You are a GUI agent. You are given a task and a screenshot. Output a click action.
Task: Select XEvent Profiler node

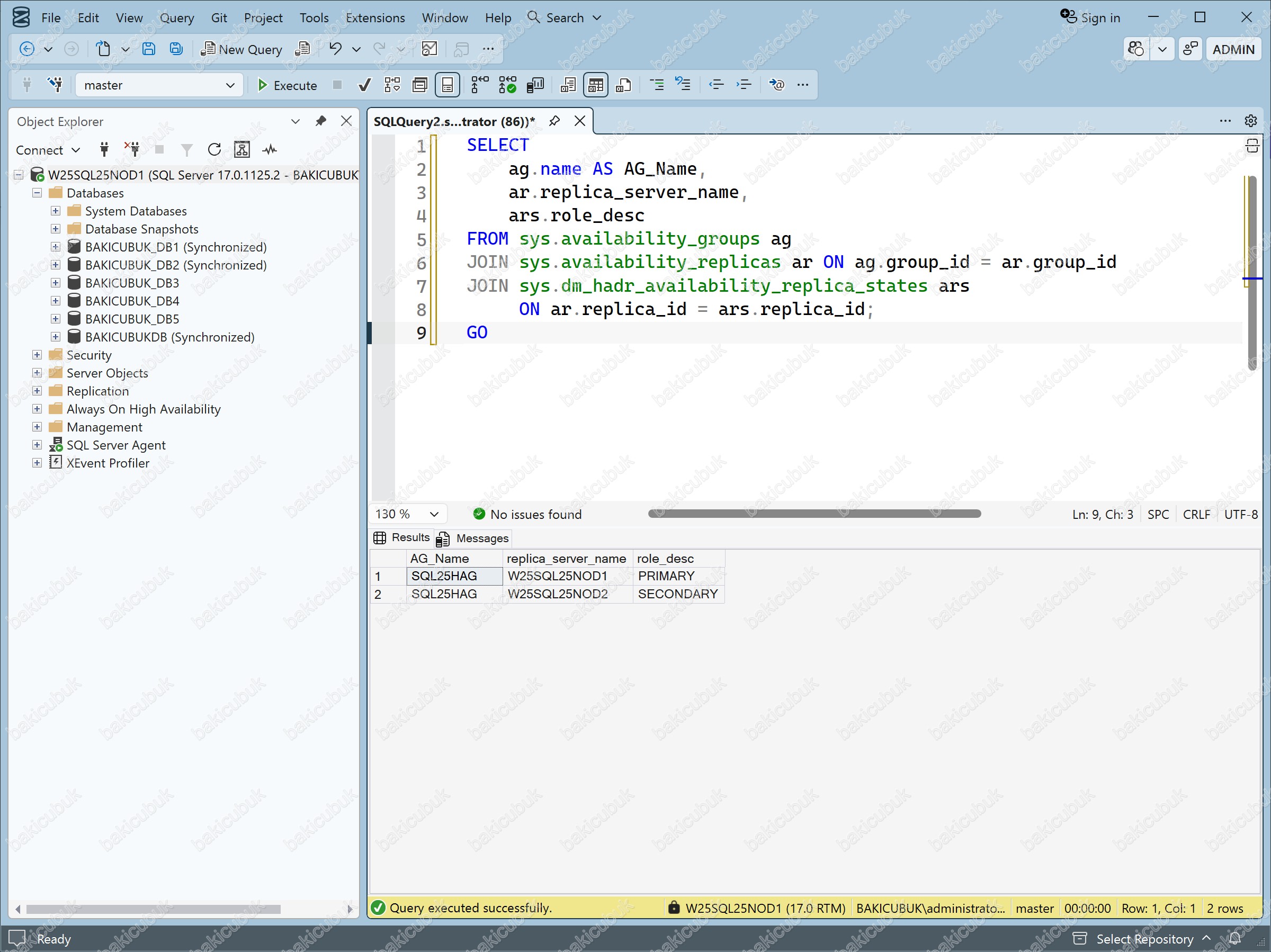pyautogui.click(x=108, y=463)
